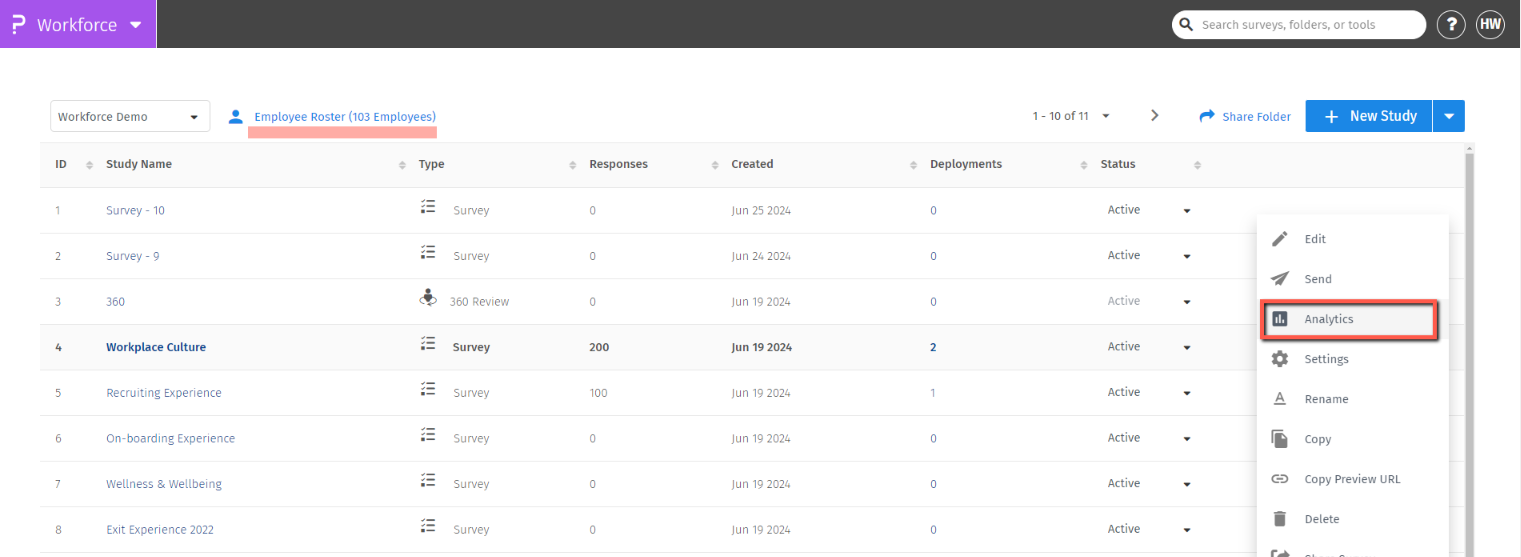Click the Edit pencil icon in menu
The width and height of the screenshot is (1521, 557).
pos(1279,239)
